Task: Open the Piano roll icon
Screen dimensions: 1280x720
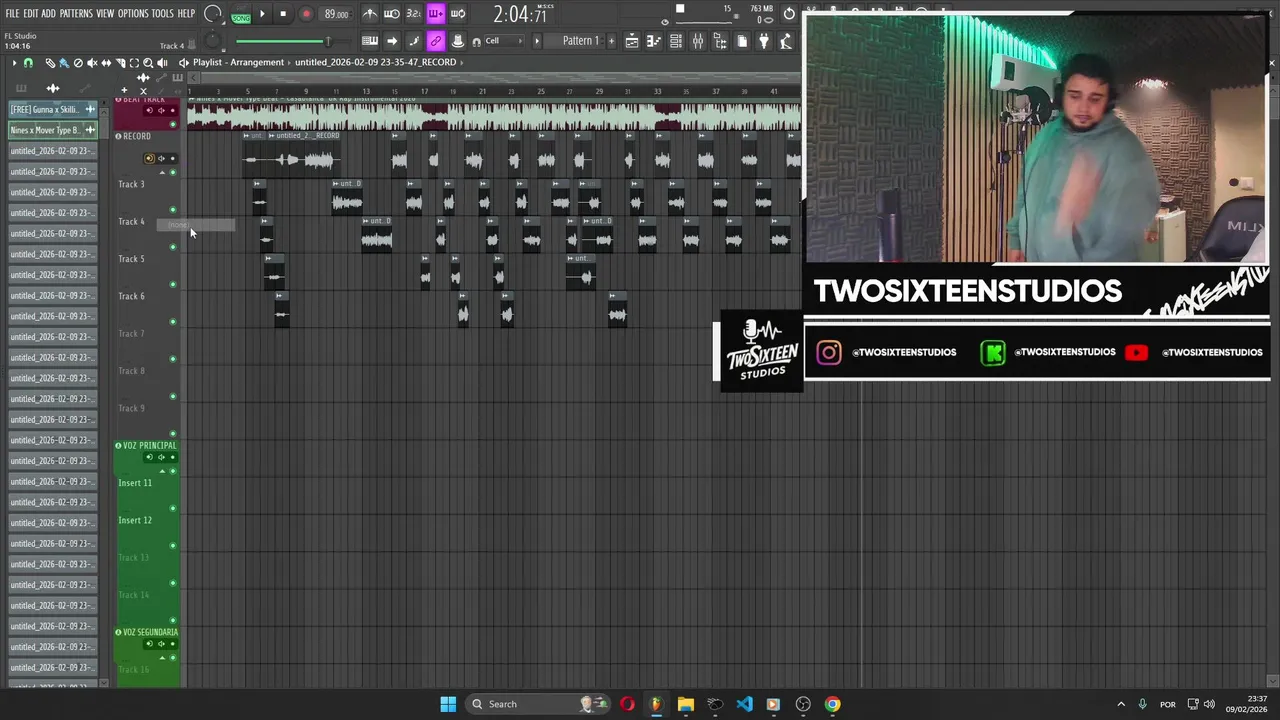Action: [x=654, y=41]
